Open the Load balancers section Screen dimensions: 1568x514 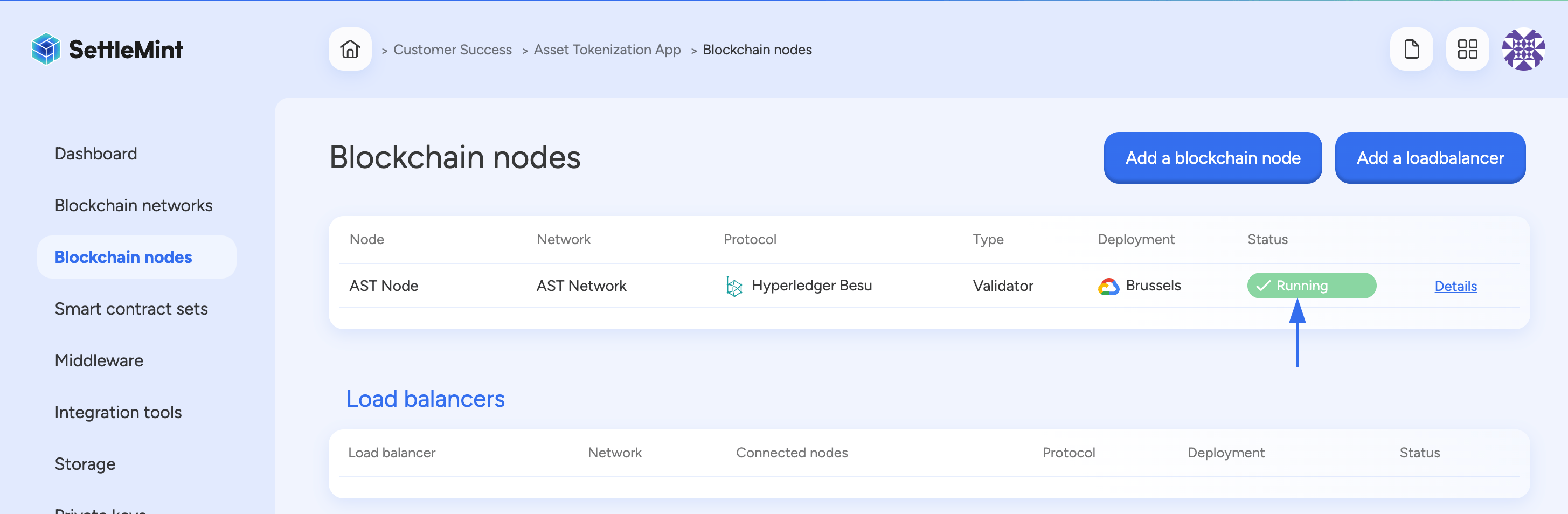(x=425, y=398)
